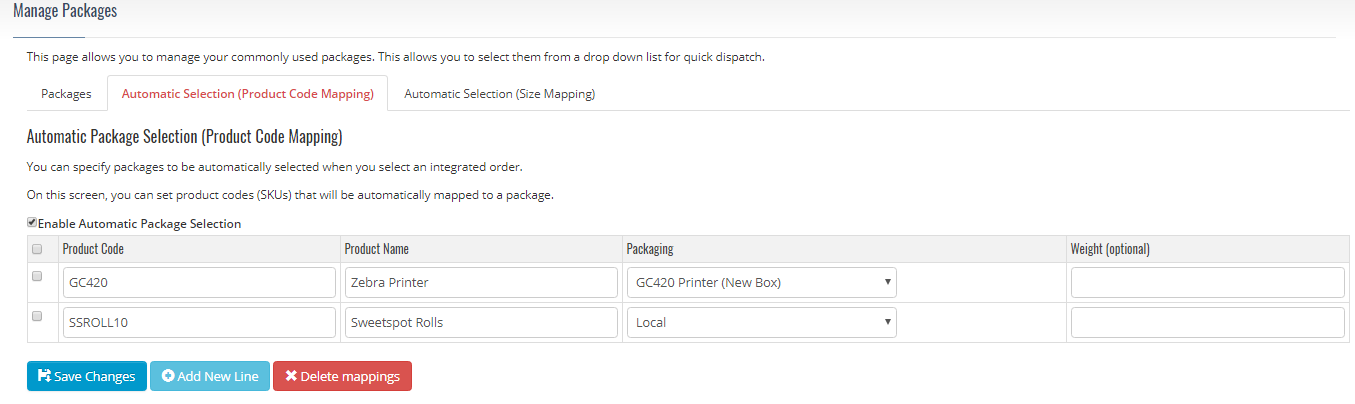This screenshot has height=404, width=1355.
Task: Tick the SSROLL10 row checkbox
Action: [37, 316]
